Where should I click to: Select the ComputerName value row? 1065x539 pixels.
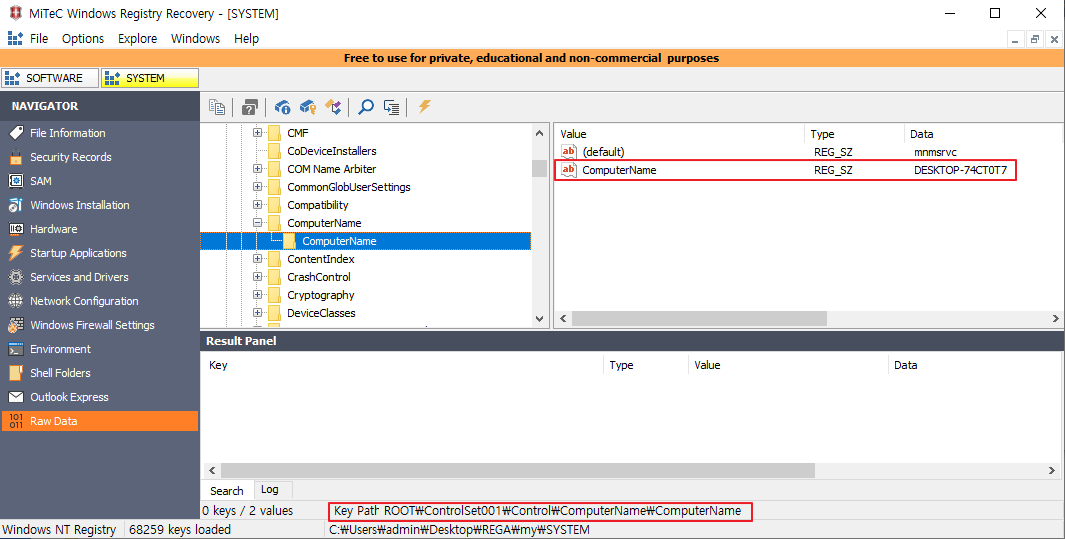point(808,170)
